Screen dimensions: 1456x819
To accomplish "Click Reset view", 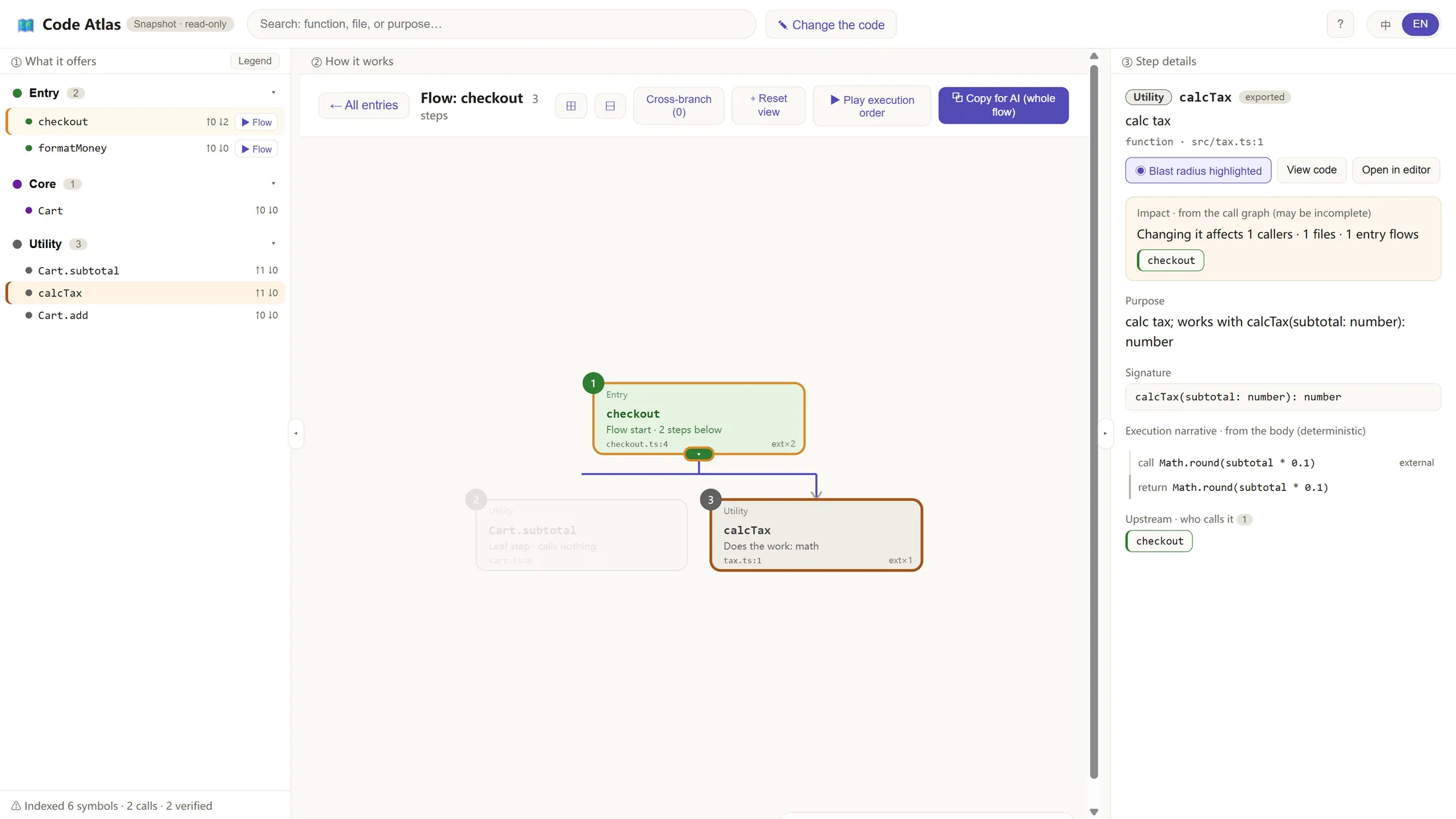I will coord(768,106).
